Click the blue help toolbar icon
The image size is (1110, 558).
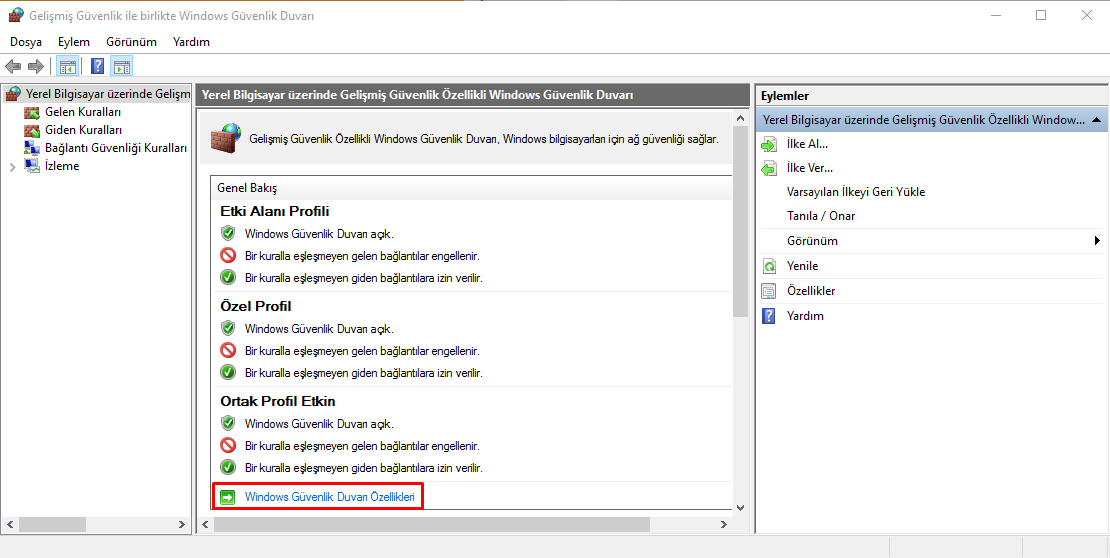(98, 67)
